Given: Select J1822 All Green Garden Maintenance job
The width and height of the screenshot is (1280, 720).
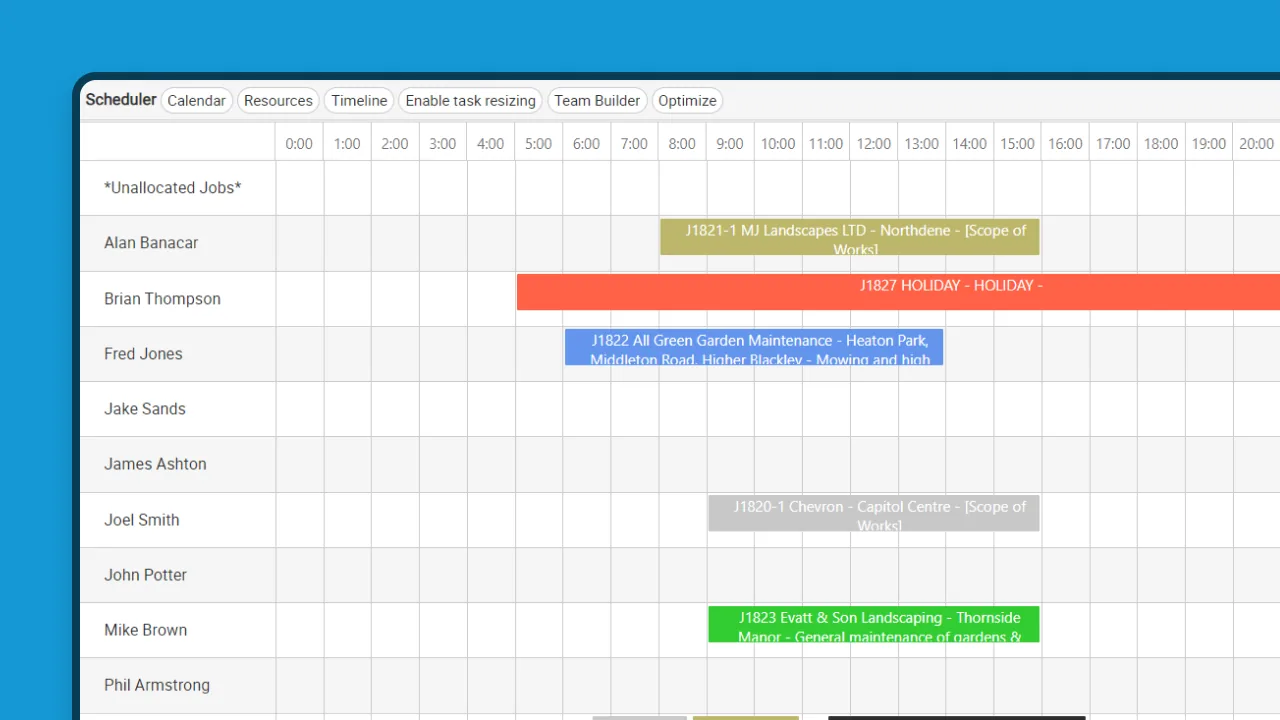Looking at the screenshot, I should coord(754,347).
